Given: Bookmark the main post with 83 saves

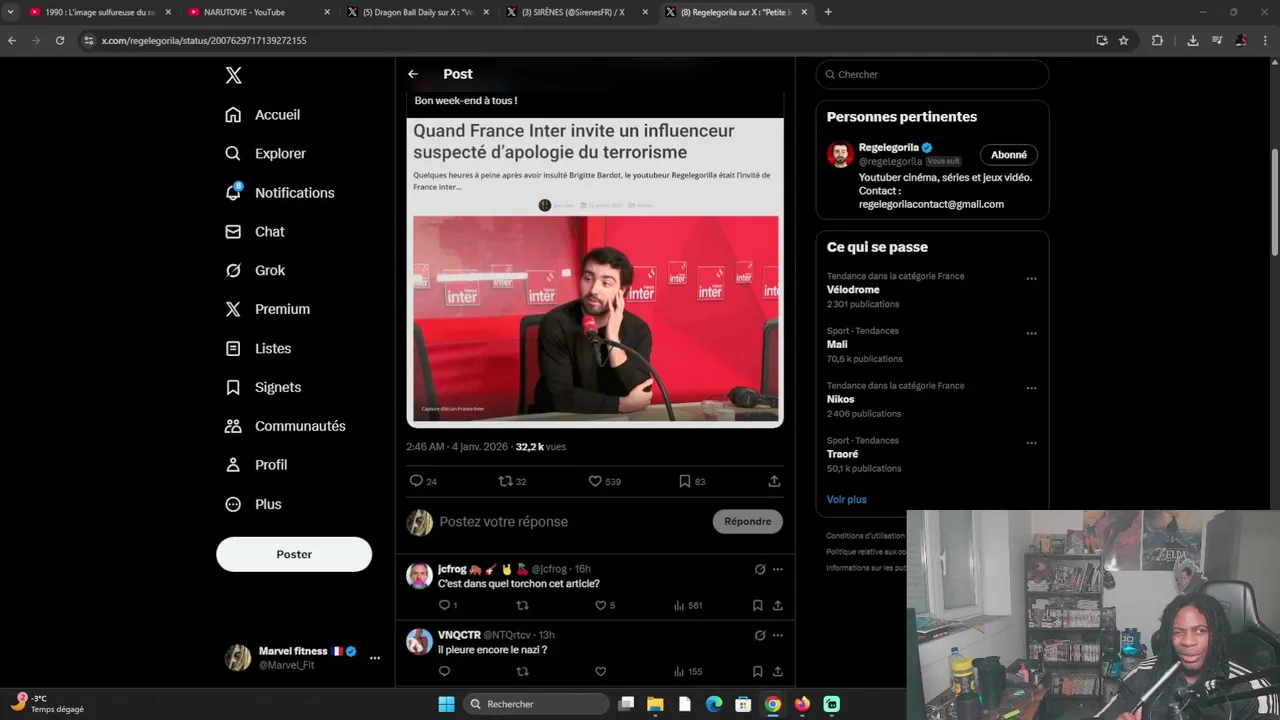Looking at the screenshot, I should pyautogui.click(x=685, y=481).
